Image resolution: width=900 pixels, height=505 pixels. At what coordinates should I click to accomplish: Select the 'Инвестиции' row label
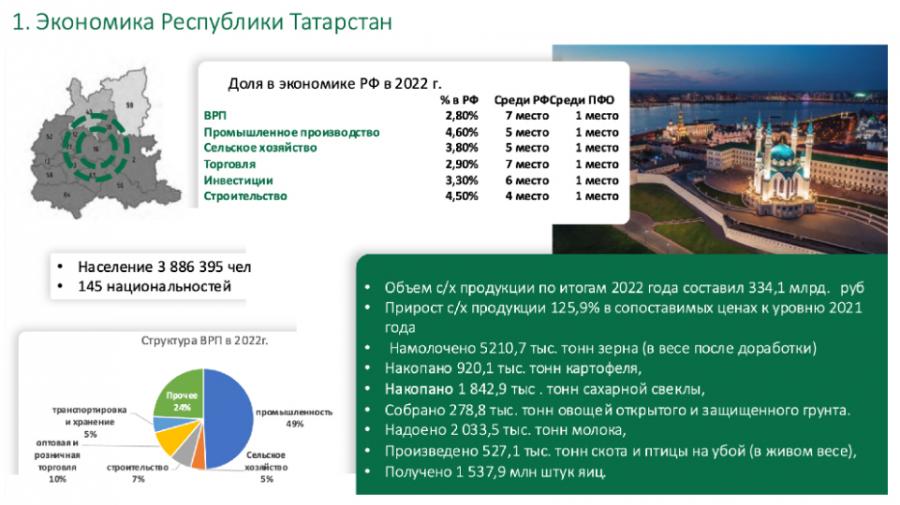[238, 180]
